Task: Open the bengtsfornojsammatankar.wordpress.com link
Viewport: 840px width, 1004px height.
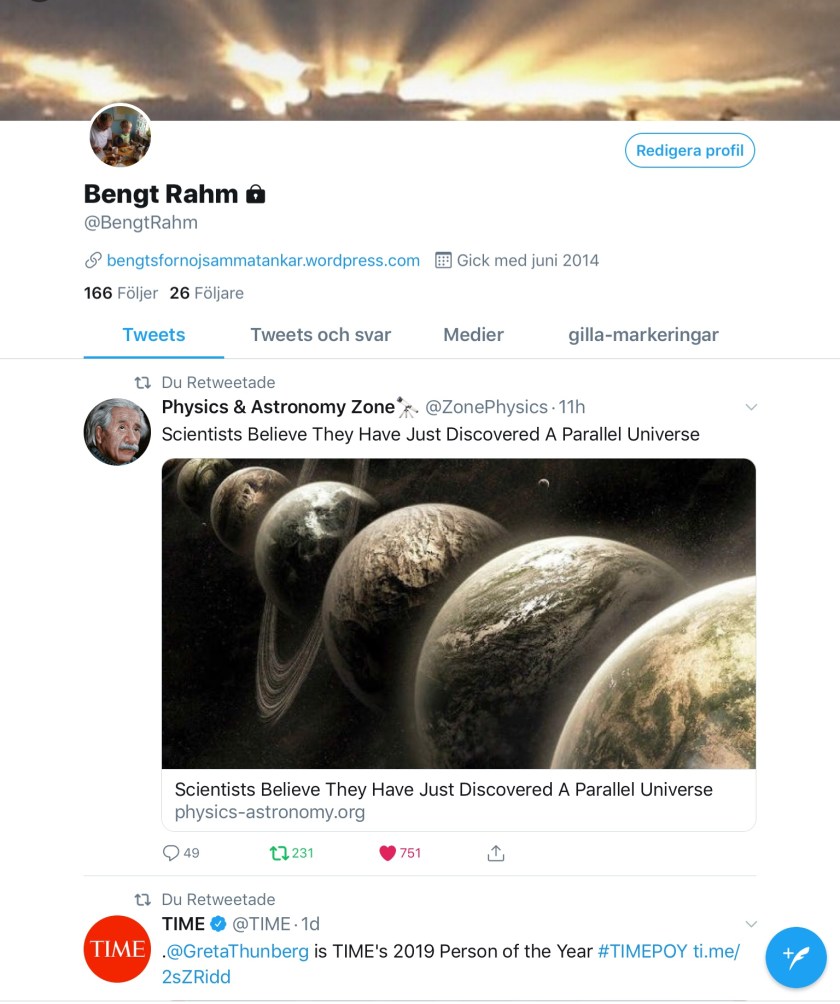Action: coord(263,260)
